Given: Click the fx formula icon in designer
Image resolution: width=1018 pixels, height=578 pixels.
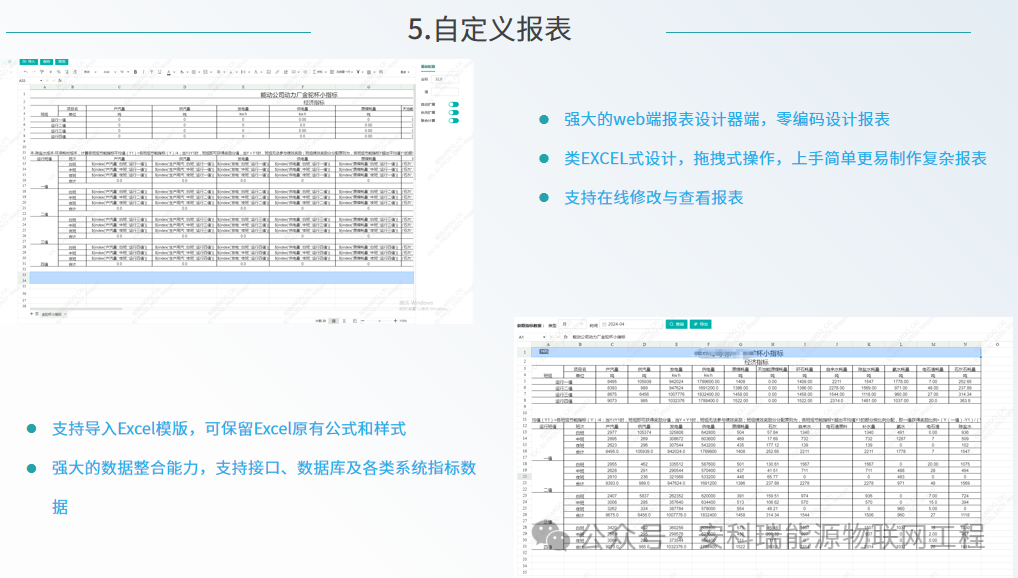Looking at the screenshot, I should click(x=60, y=81).
